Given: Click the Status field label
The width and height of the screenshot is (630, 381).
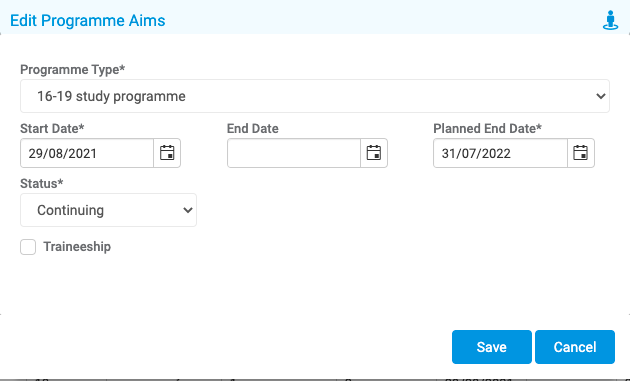Looking at the screenshot, I should (42, 184).
